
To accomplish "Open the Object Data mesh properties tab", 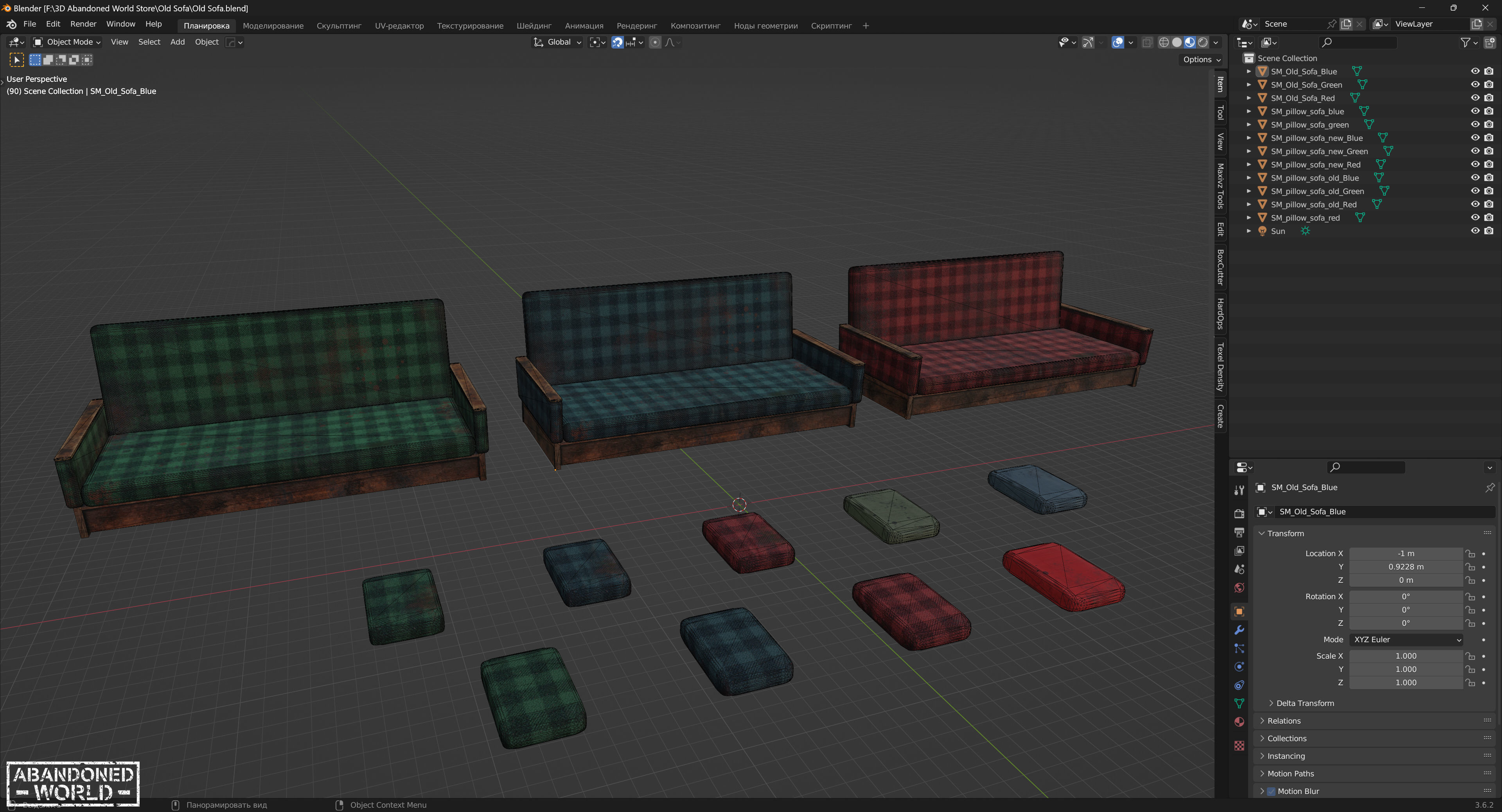I will point(1239,704).
